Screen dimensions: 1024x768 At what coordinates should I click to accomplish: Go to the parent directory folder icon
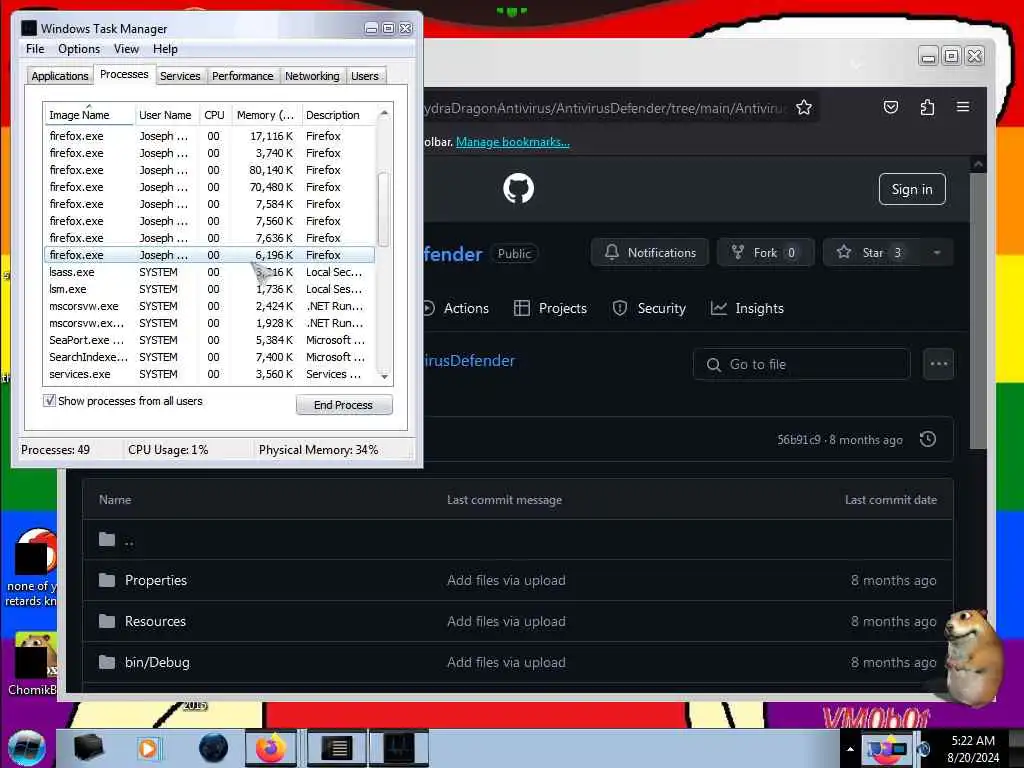pos(107,539)
